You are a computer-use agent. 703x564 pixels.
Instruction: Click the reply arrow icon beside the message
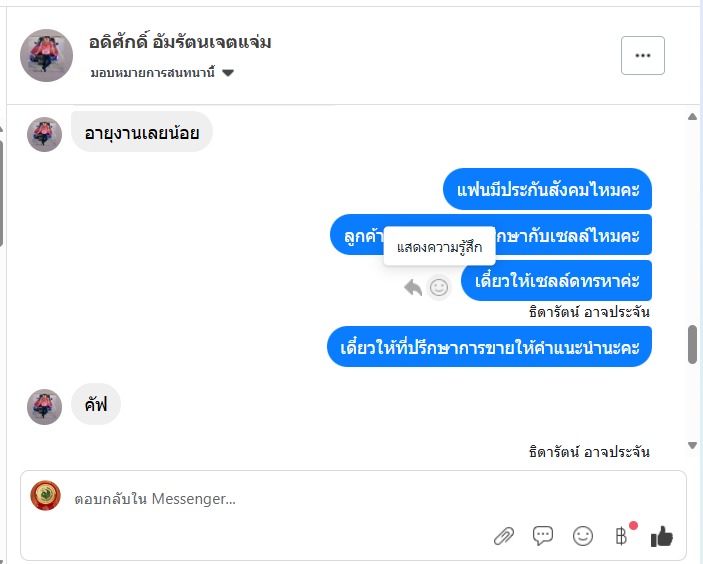pos(413,288)
